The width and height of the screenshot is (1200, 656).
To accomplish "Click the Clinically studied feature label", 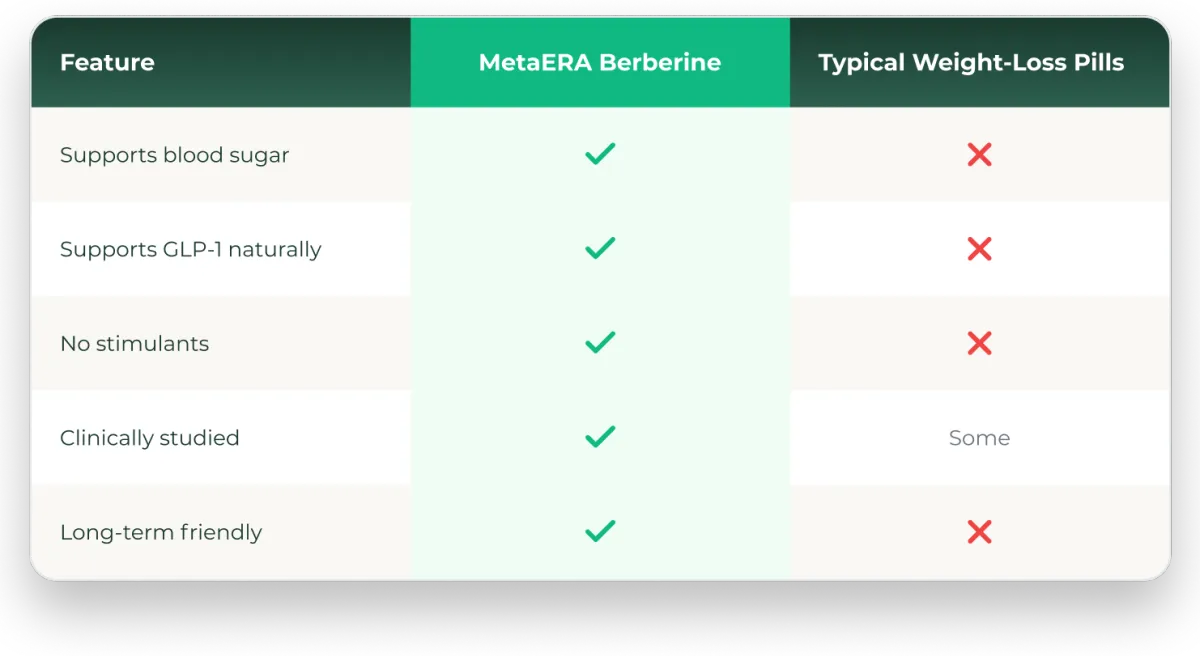I will click(149, 438).
